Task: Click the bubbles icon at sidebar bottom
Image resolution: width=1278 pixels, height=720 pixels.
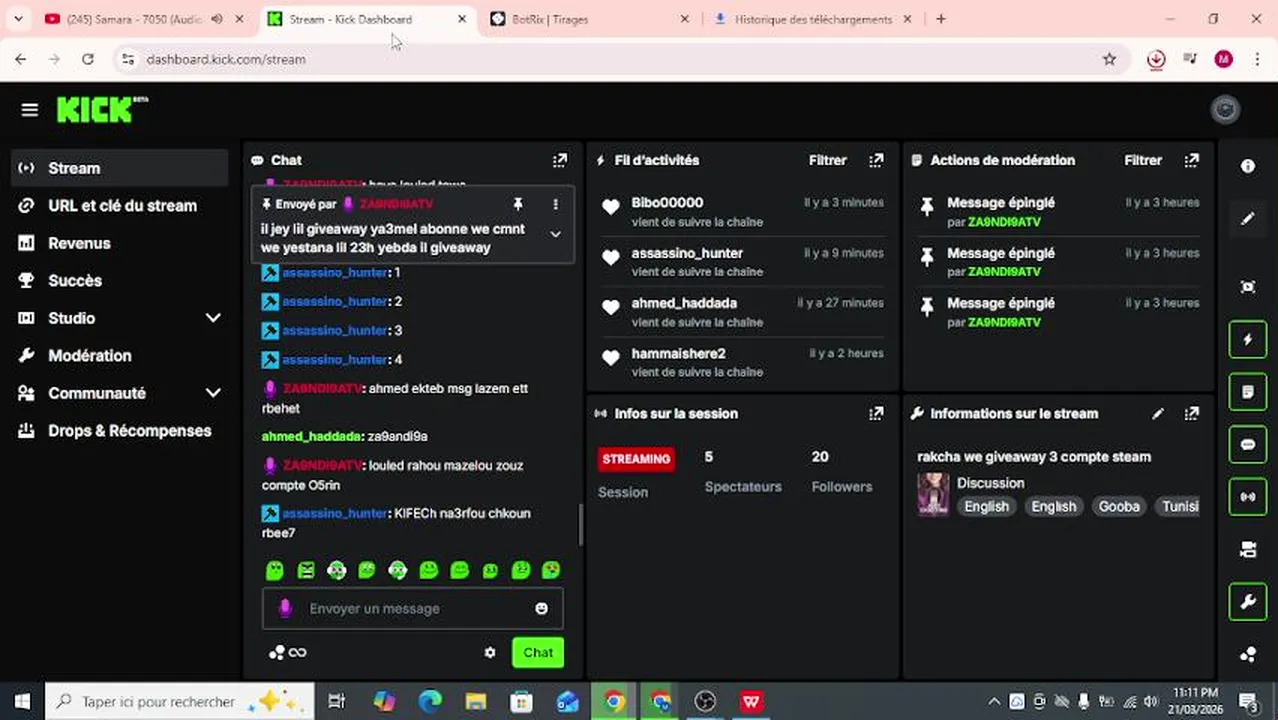Action: click(x=1248, y=655)
